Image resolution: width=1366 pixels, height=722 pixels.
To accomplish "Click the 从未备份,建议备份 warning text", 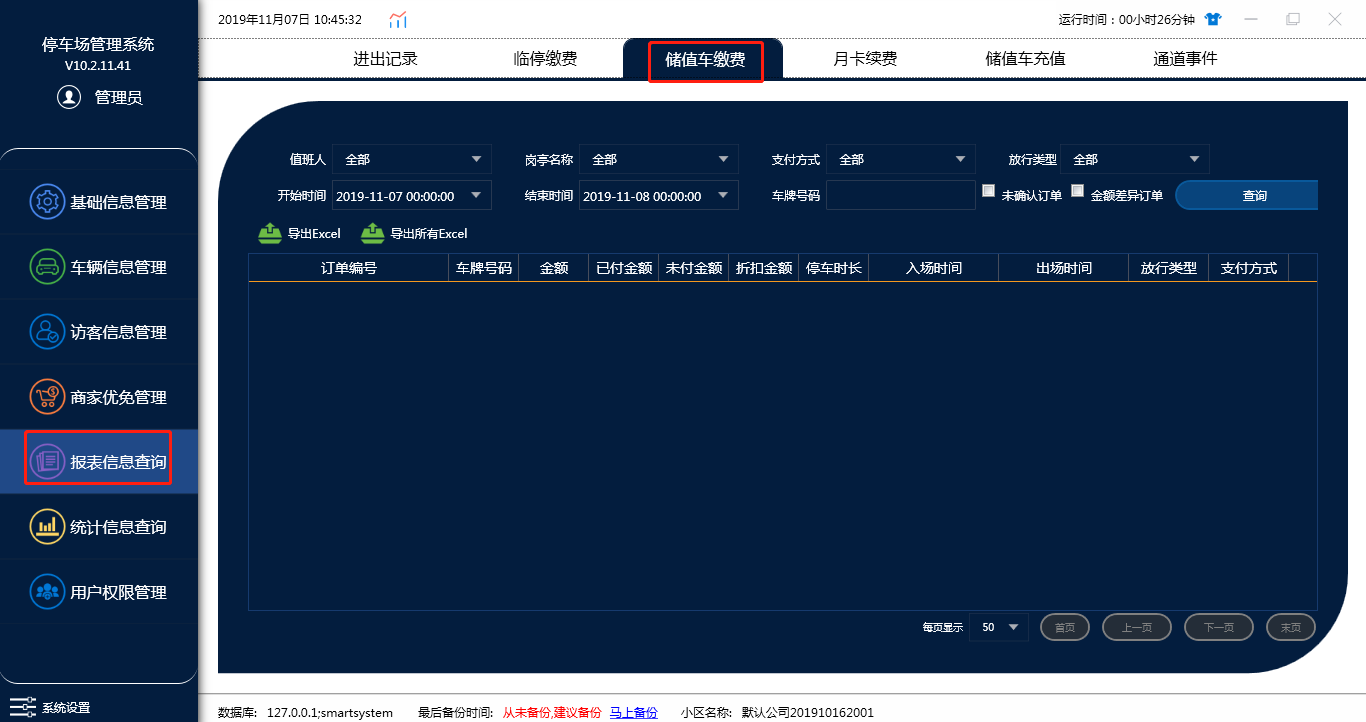I will coord(552,712).
